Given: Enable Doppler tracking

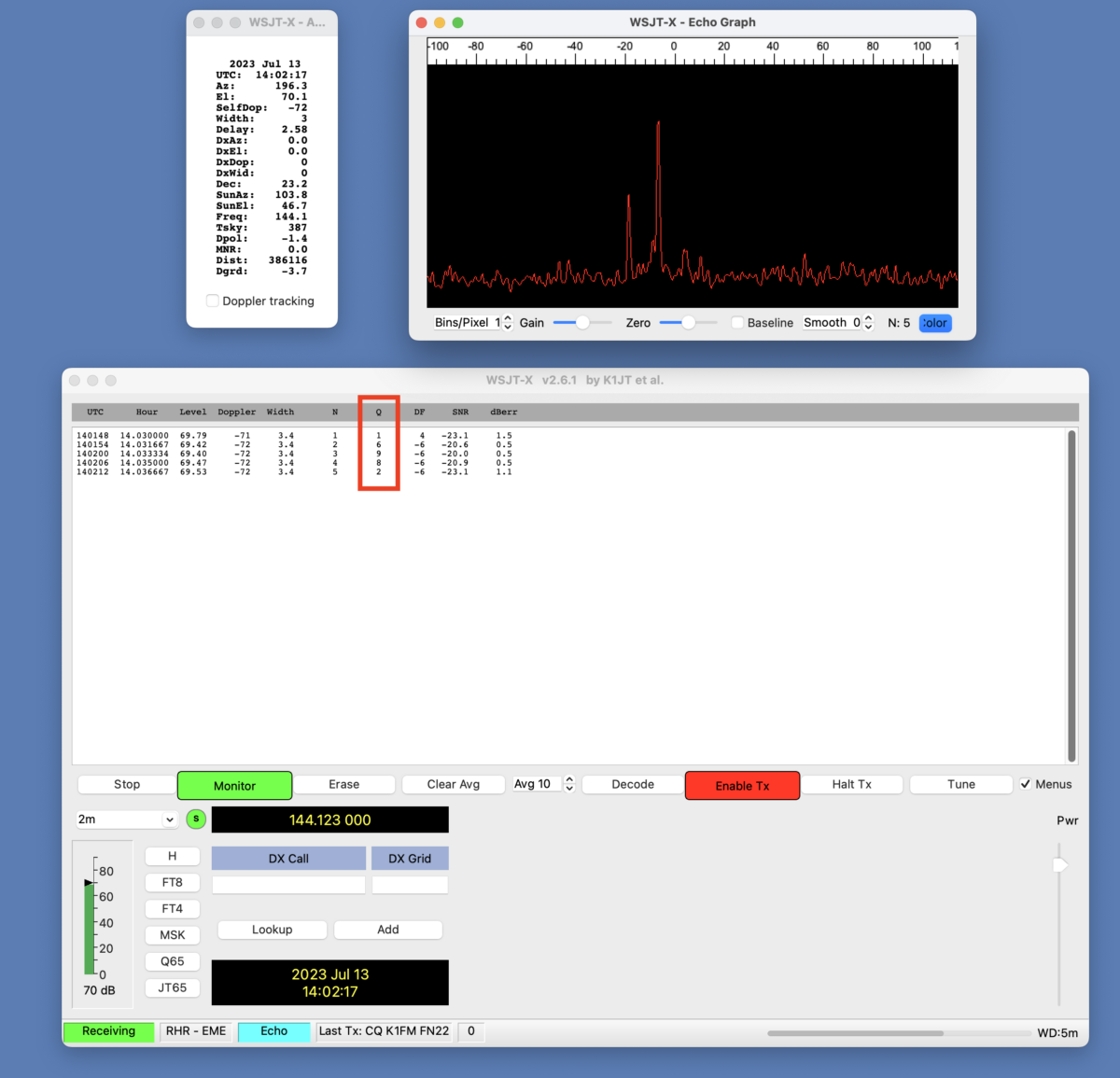Looking at the screenshot, I should pos(213,301).
